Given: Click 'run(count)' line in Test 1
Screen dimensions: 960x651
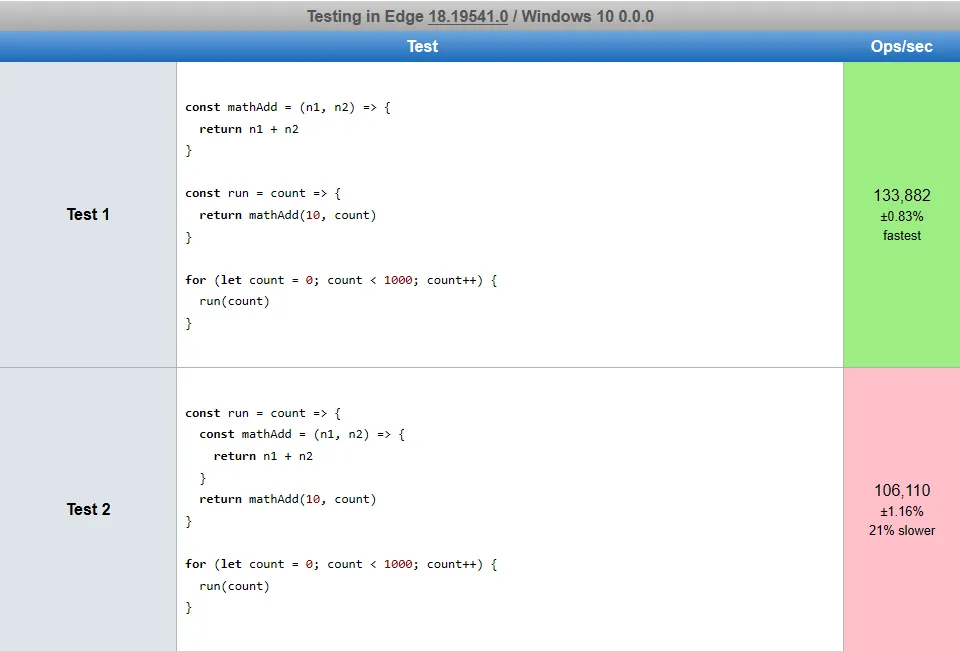Looking at the screenshot, I should pyautogui.click(x=234, y=301).
